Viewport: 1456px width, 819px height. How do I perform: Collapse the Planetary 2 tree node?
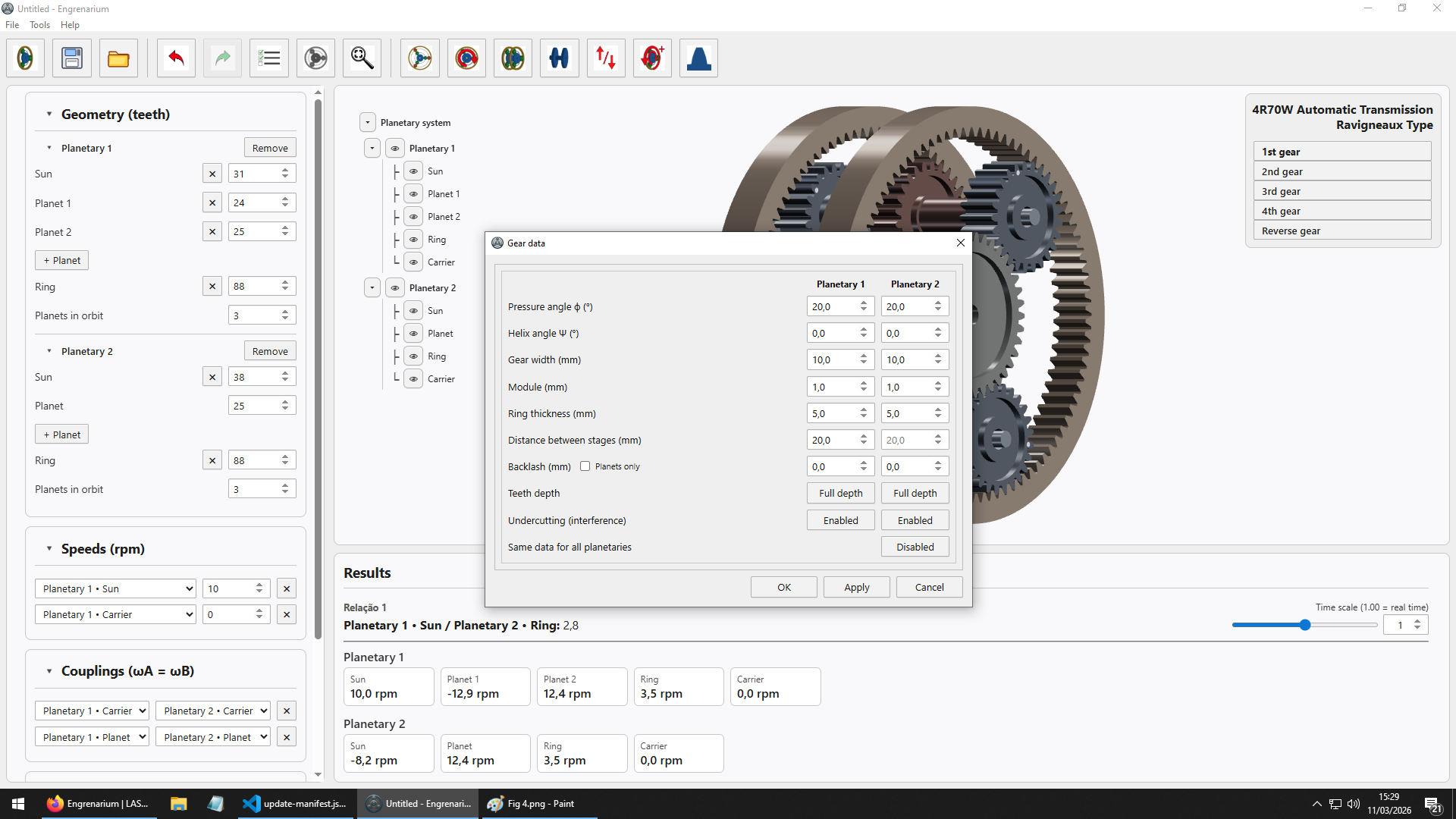372,288
